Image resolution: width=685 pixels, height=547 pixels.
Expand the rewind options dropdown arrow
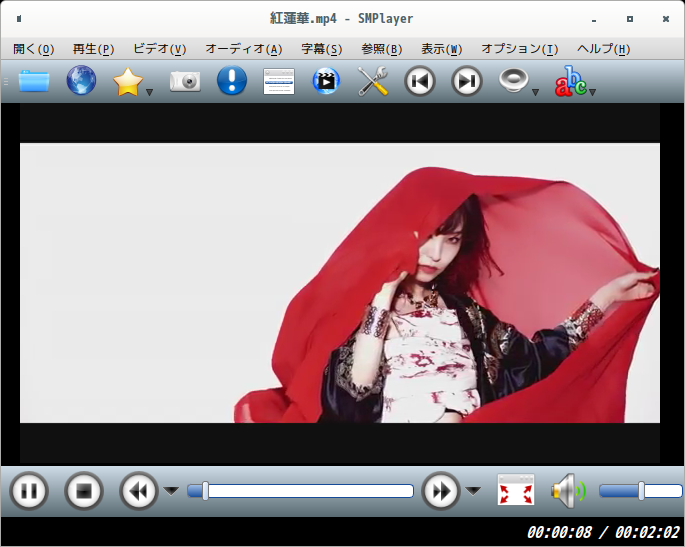click(171, 491)
